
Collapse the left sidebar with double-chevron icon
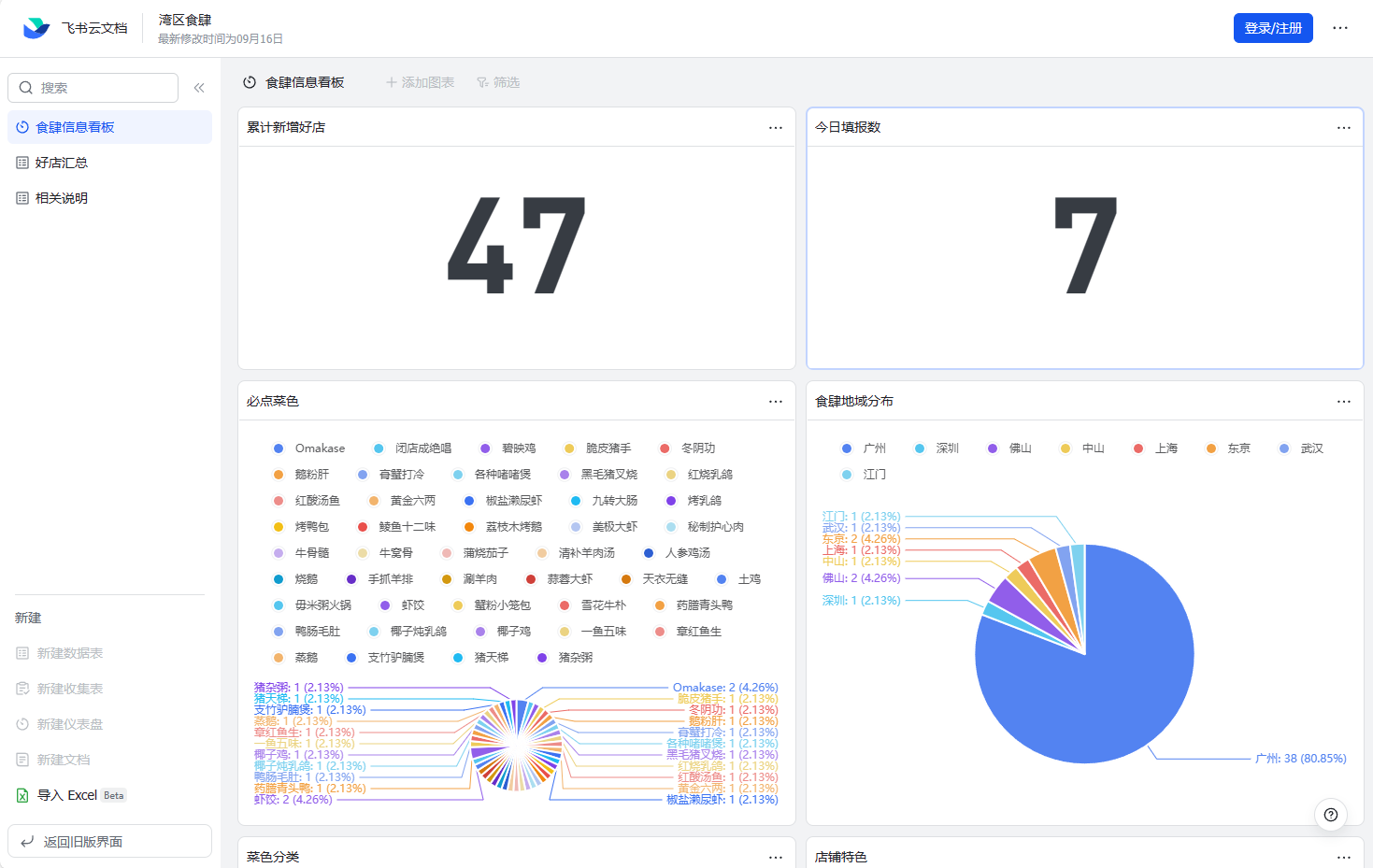click(199, 88)
